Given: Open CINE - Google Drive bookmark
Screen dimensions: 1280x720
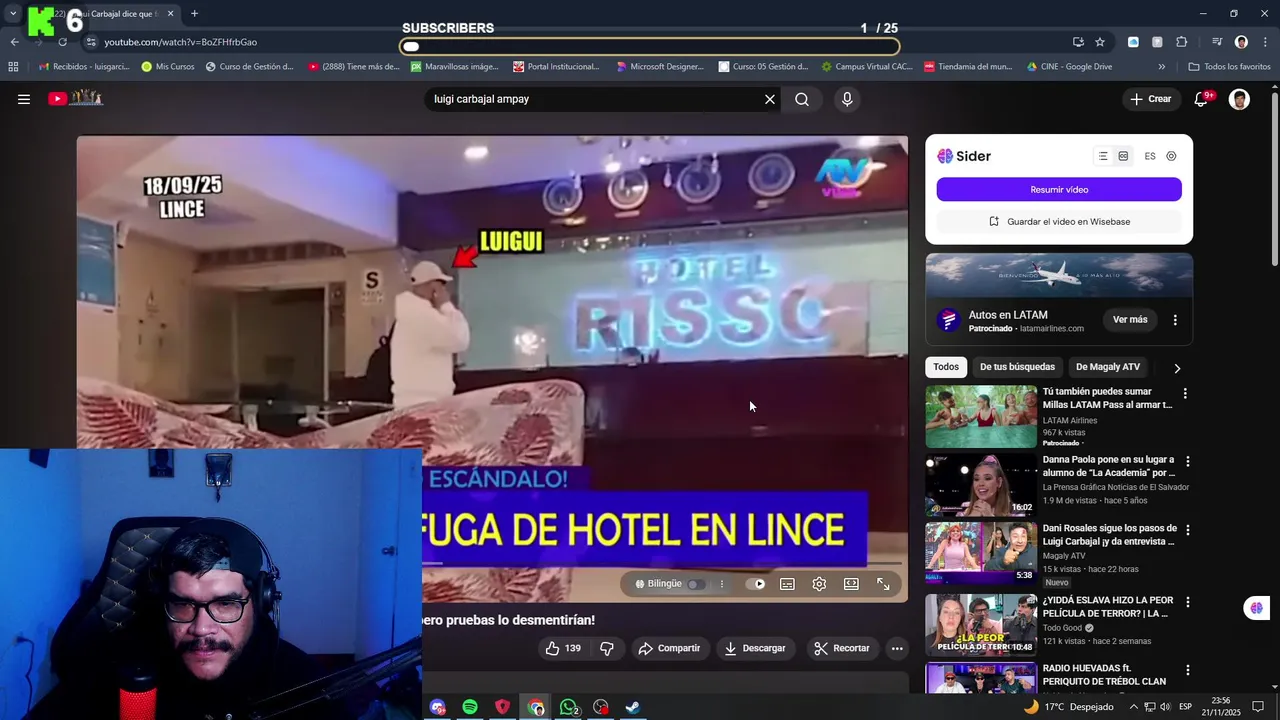Looking at the screenshot, I should [1069, 67].
